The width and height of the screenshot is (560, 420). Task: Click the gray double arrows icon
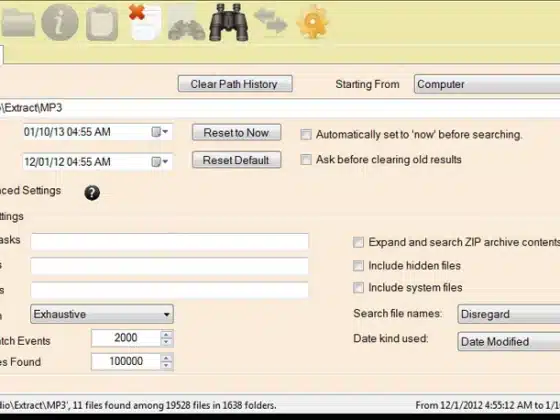tap(271, 21)
